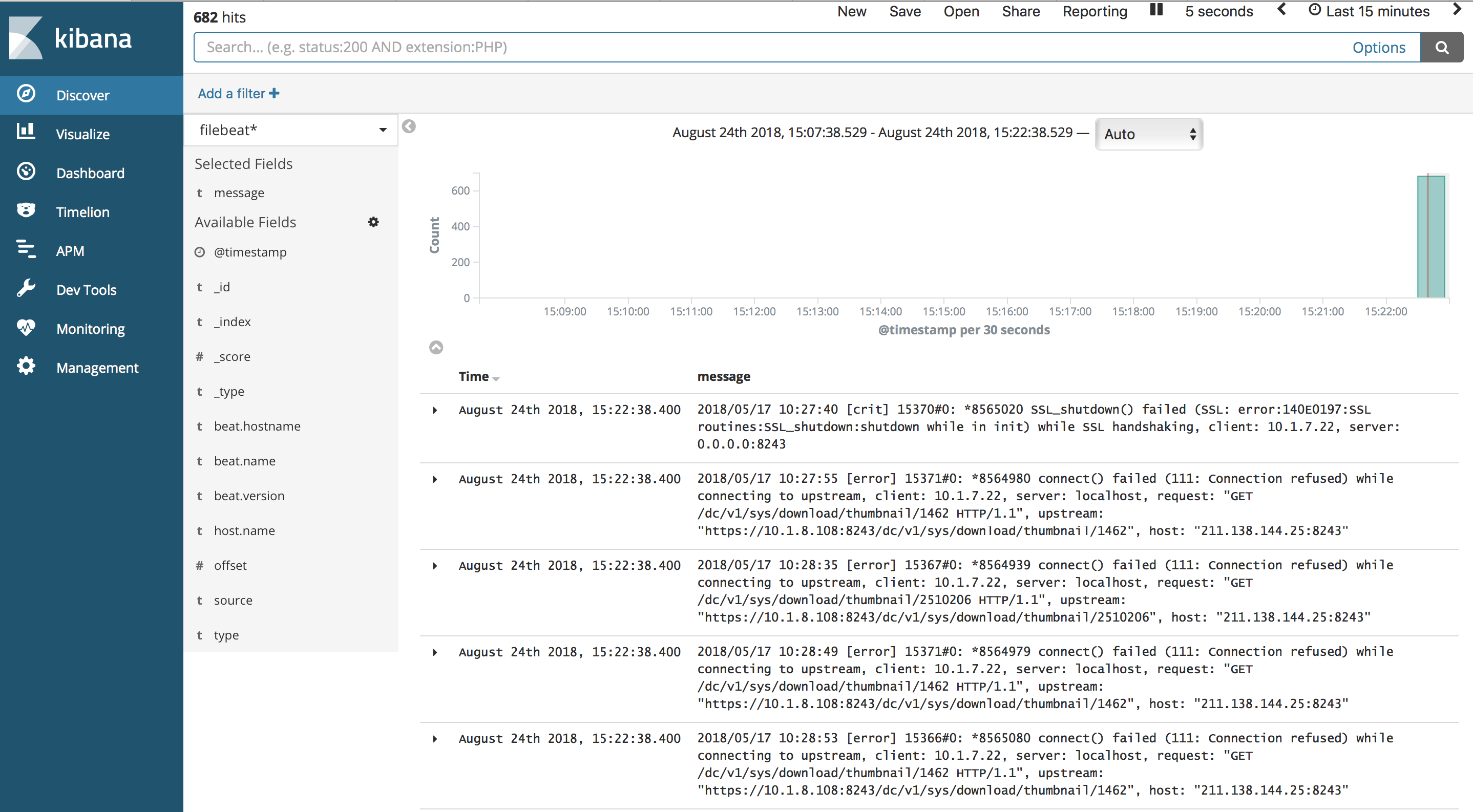Click clock icon next to Last 15 minutes

coord(1315,11)
